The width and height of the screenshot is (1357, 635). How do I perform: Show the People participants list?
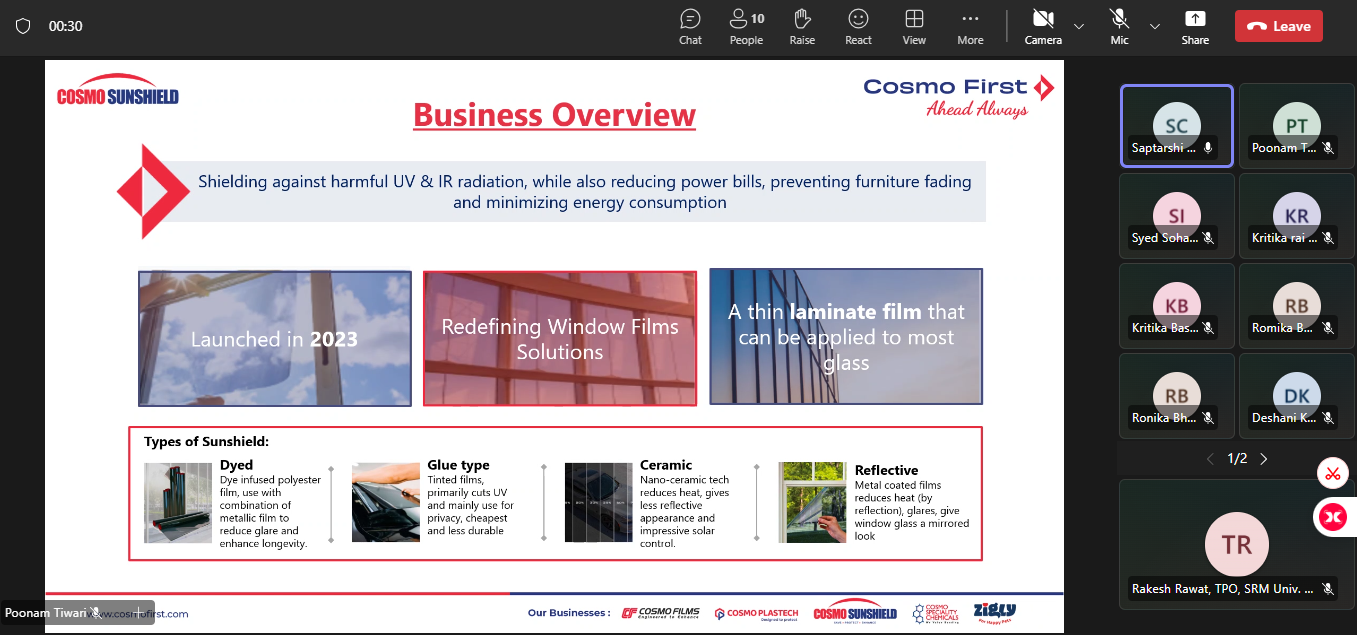point(746,27)
